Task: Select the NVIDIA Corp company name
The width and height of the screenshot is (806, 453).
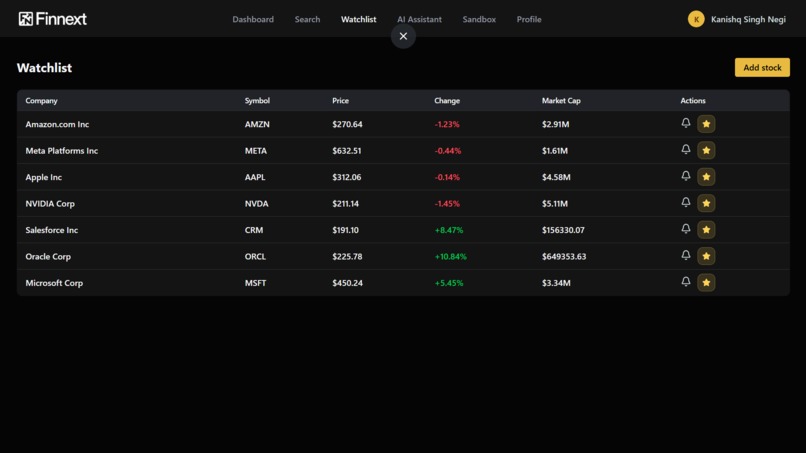Action: pos(50,204)
